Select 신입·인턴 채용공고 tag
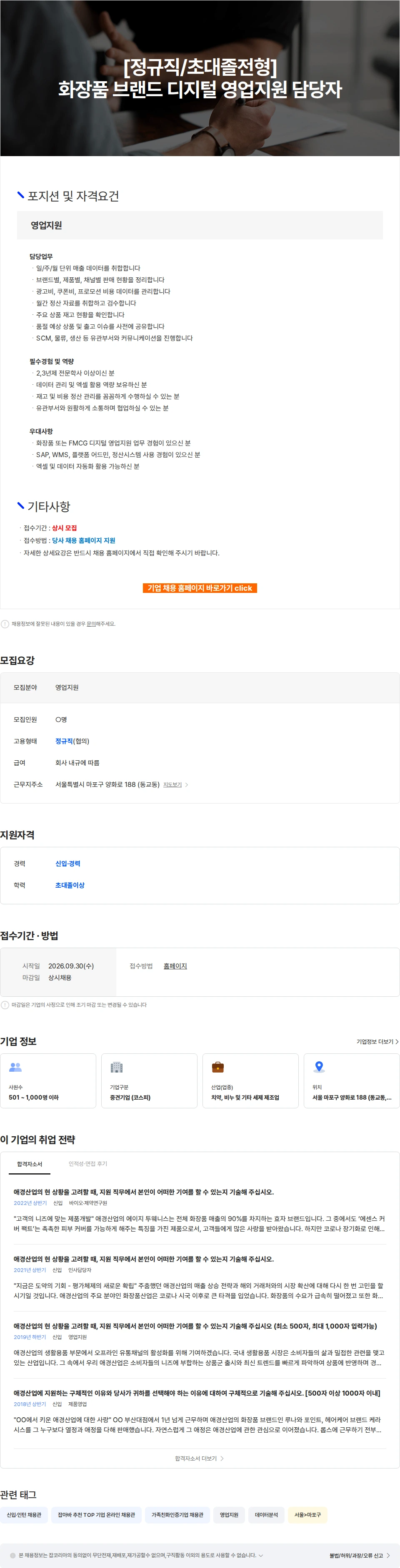The image size is (400, 1568). pyautogui.click(x=24, y=1515)
